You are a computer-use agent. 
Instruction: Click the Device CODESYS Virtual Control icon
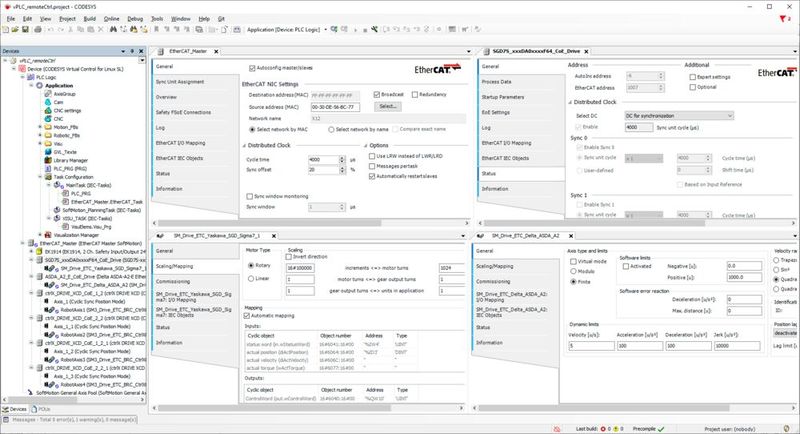[22, 69]
